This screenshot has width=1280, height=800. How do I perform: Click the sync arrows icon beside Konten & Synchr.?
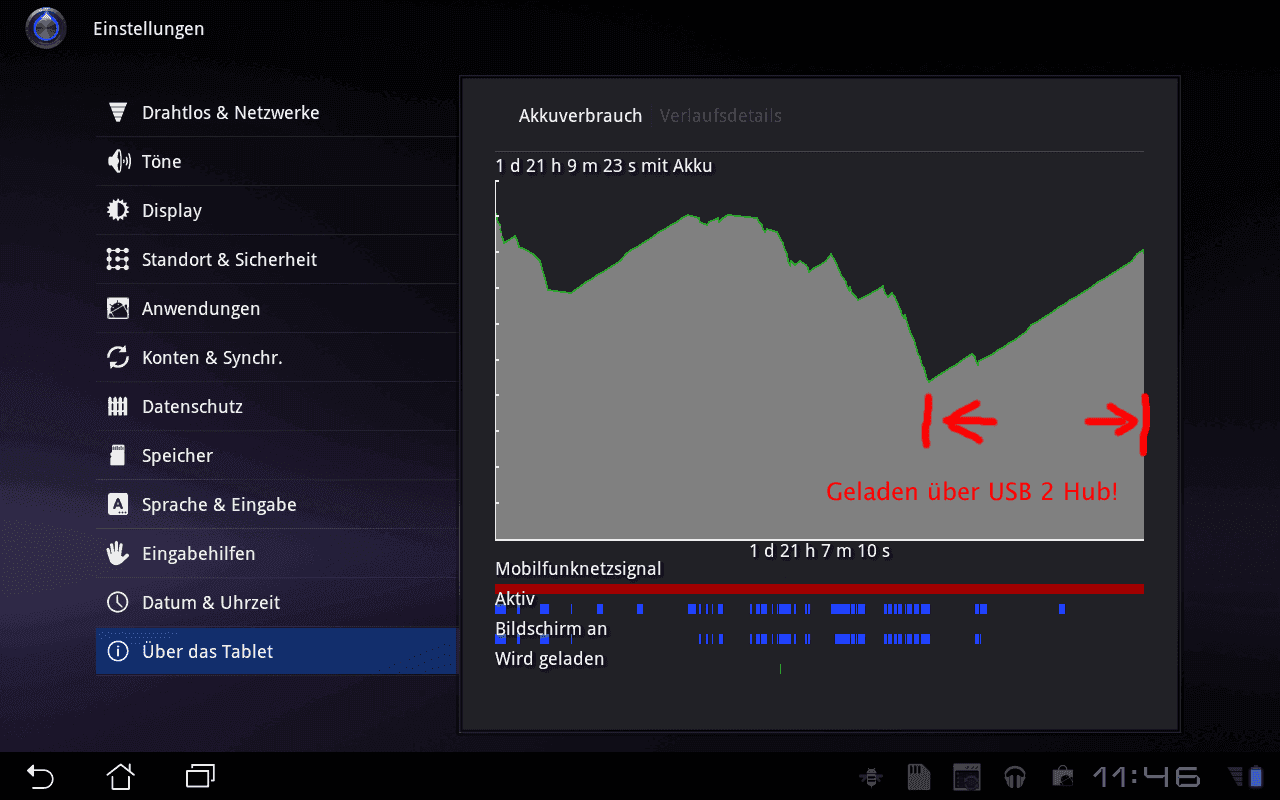[118, 357]
